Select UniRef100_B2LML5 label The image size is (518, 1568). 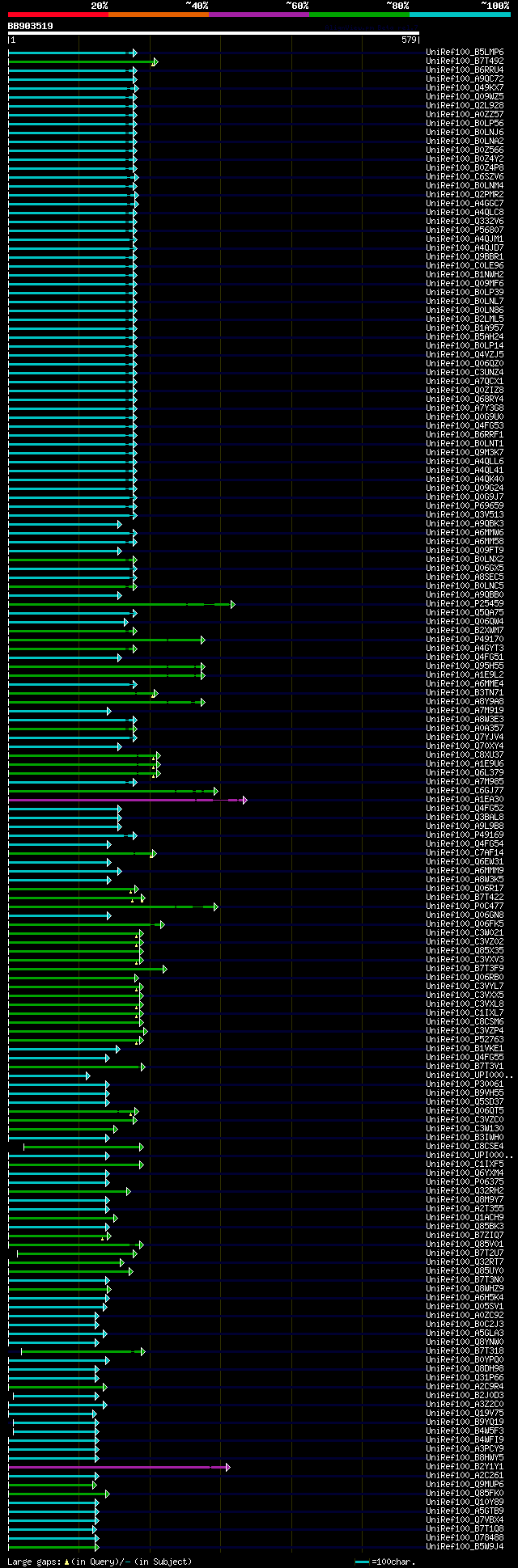click(x=465, y=319)
